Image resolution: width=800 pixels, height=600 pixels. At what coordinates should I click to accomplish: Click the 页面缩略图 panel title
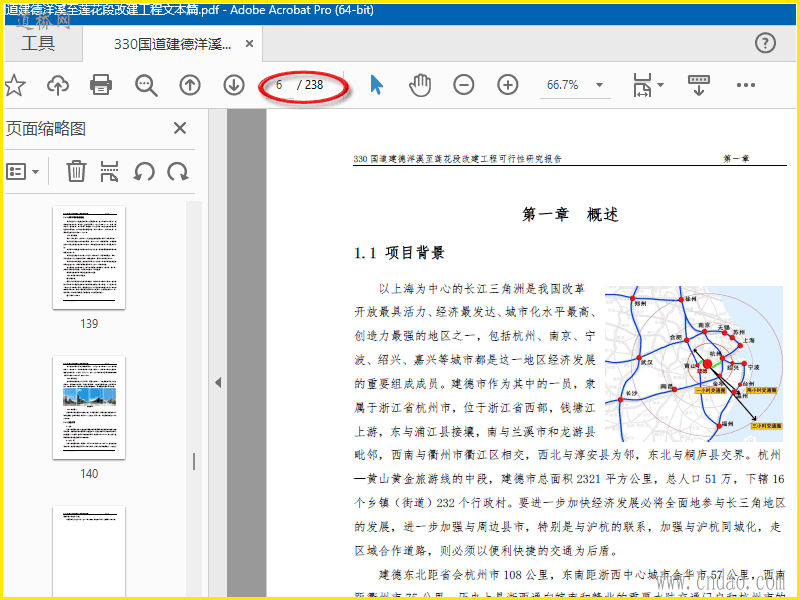click(x=45, y=129)
